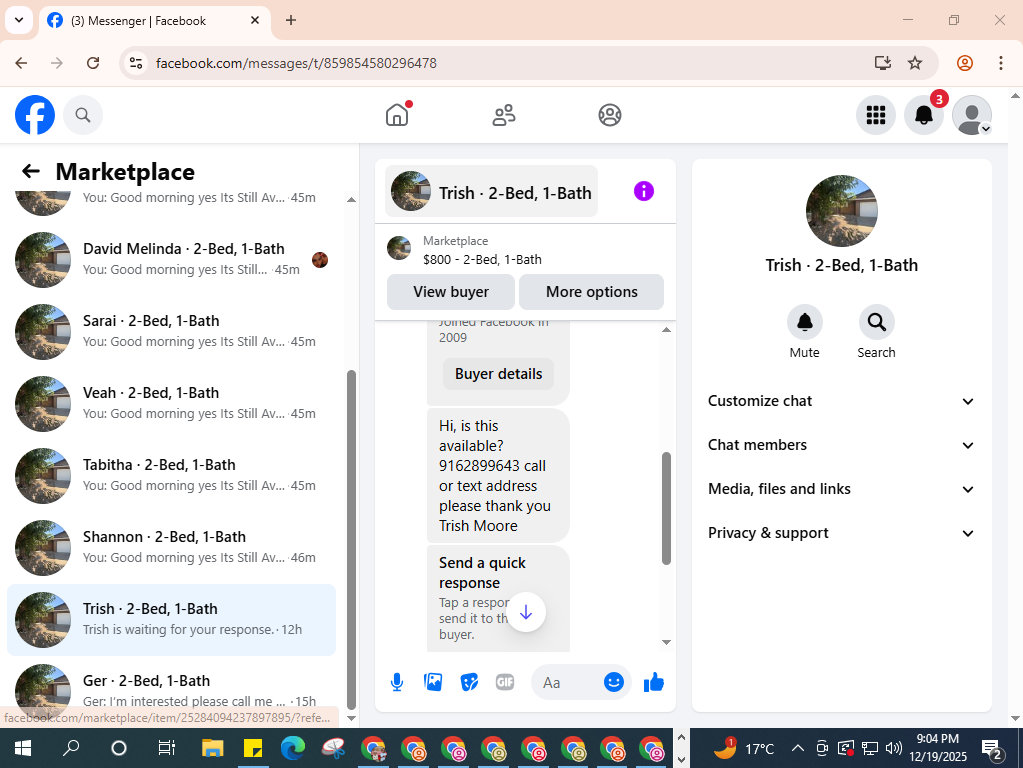Click the message input field Aa
This screenshot has width=1023, height=768.
click(568, 683)
